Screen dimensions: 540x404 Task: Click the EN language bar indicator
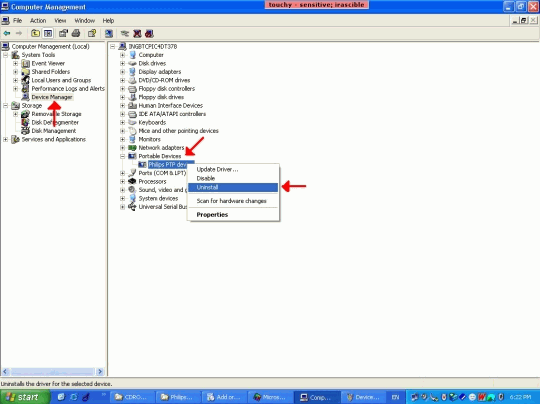[x=395, y=397]
